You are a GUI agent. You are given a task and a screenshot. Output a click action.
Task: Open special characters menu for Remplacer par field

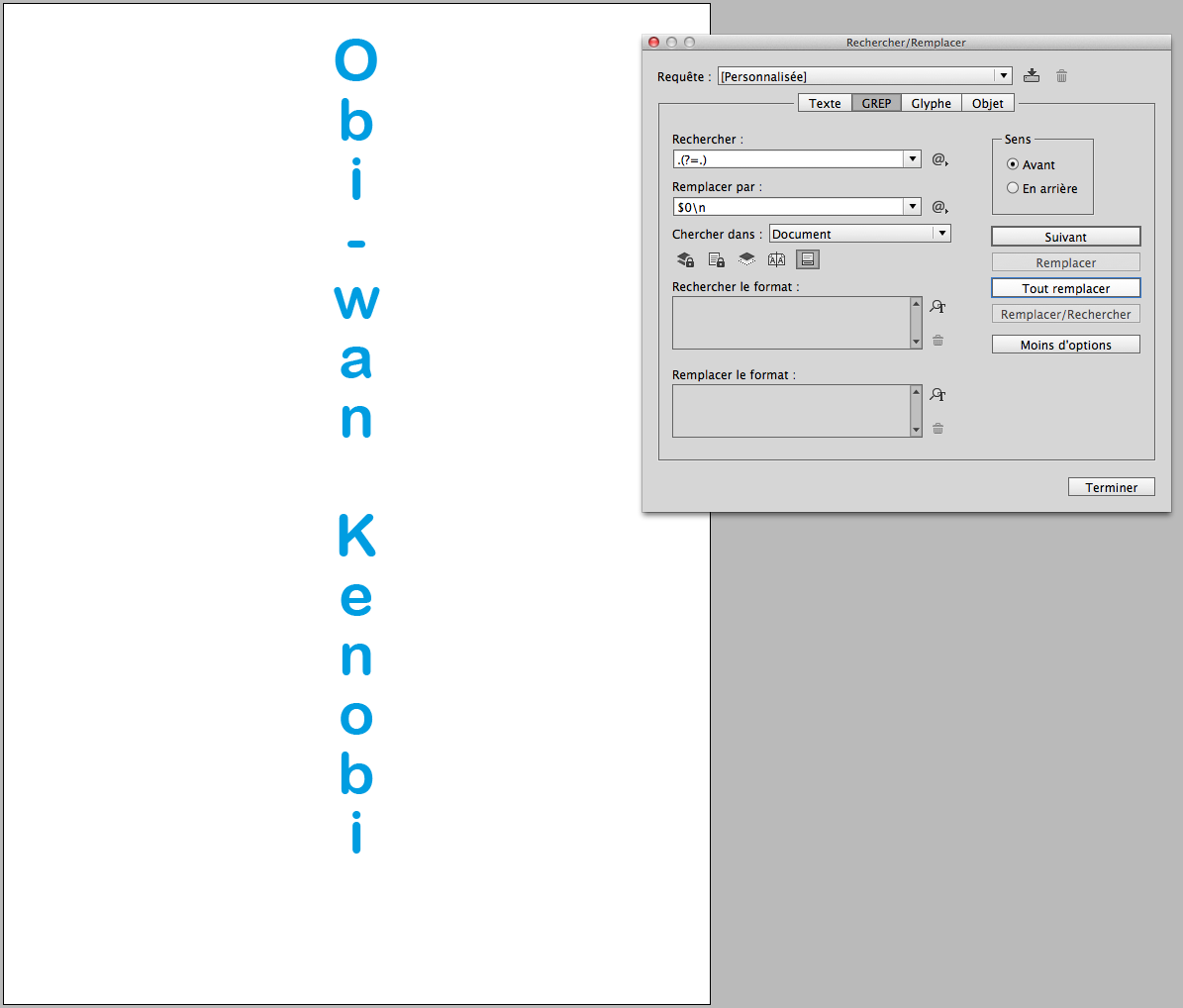(939, 207)
